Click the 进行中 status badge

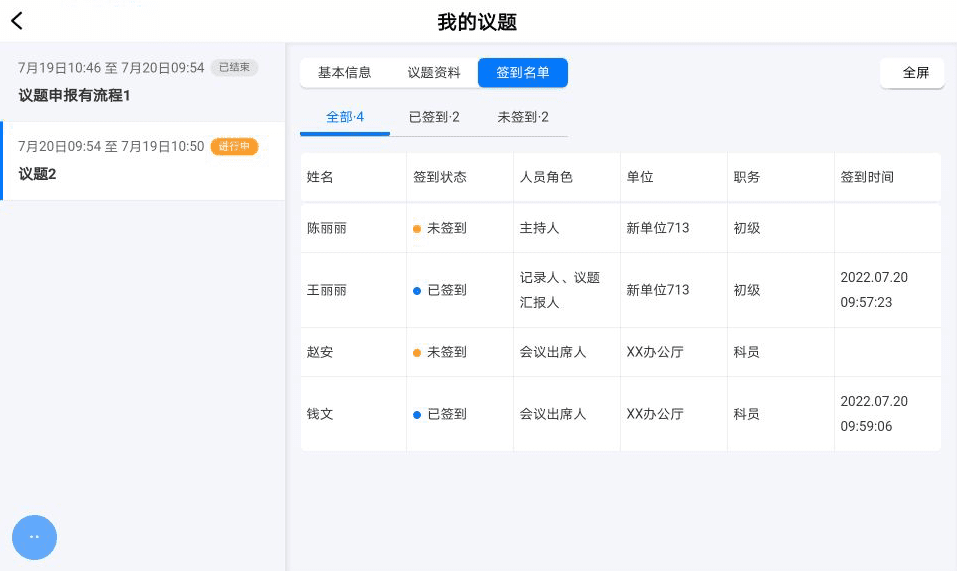coord(234,146)
